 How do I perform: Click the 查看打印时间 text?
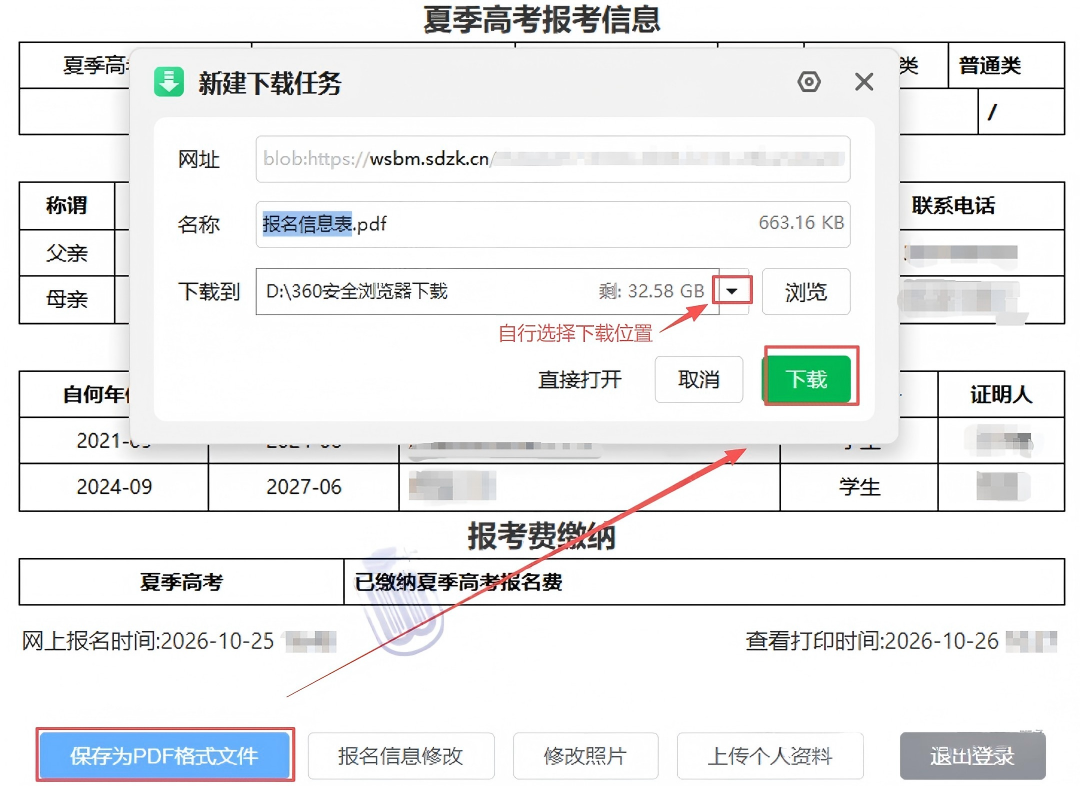point(872,641)
